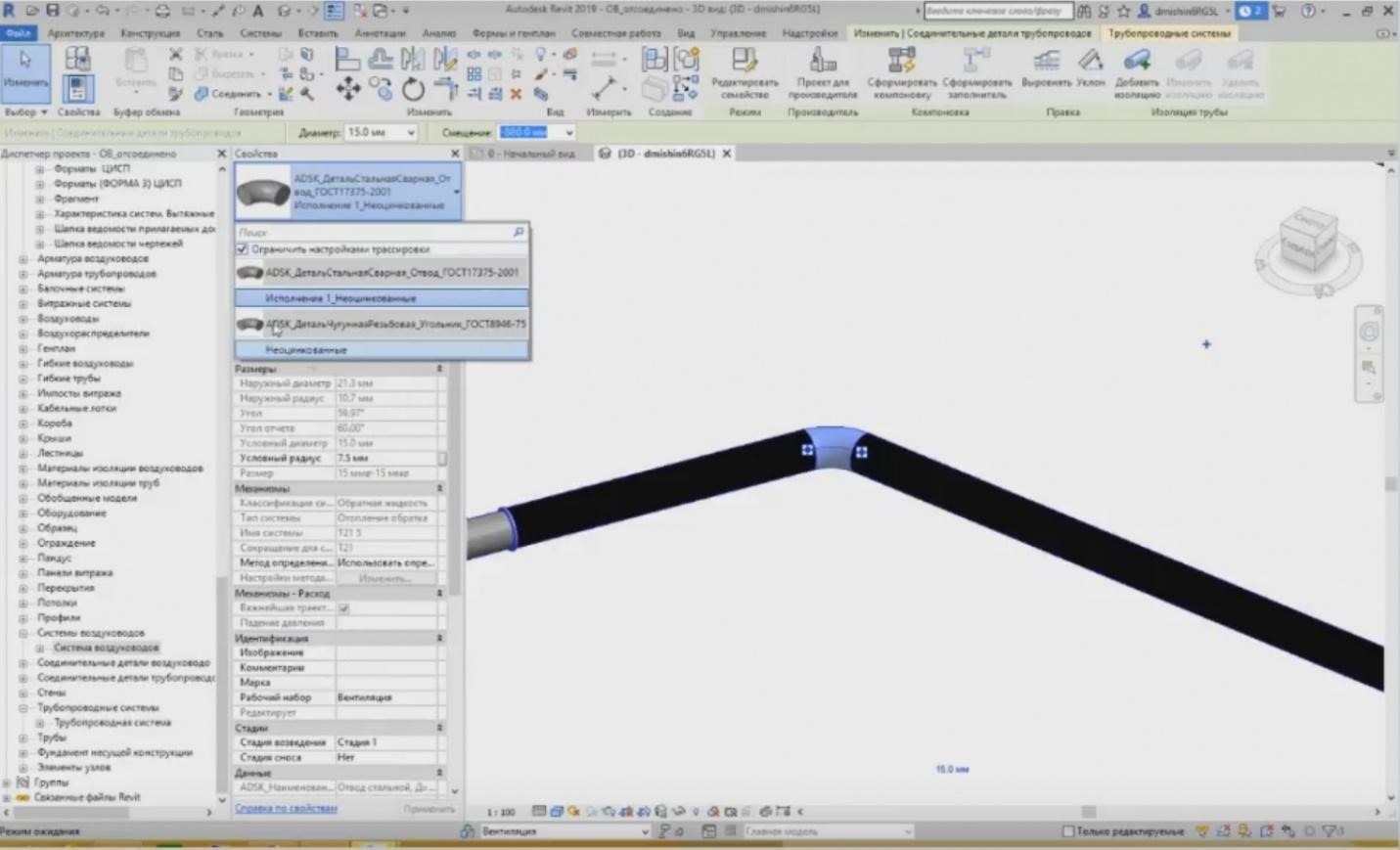Click the Условный радиус value 7.5 мм
1400x850 pixels.
(387, 458)
